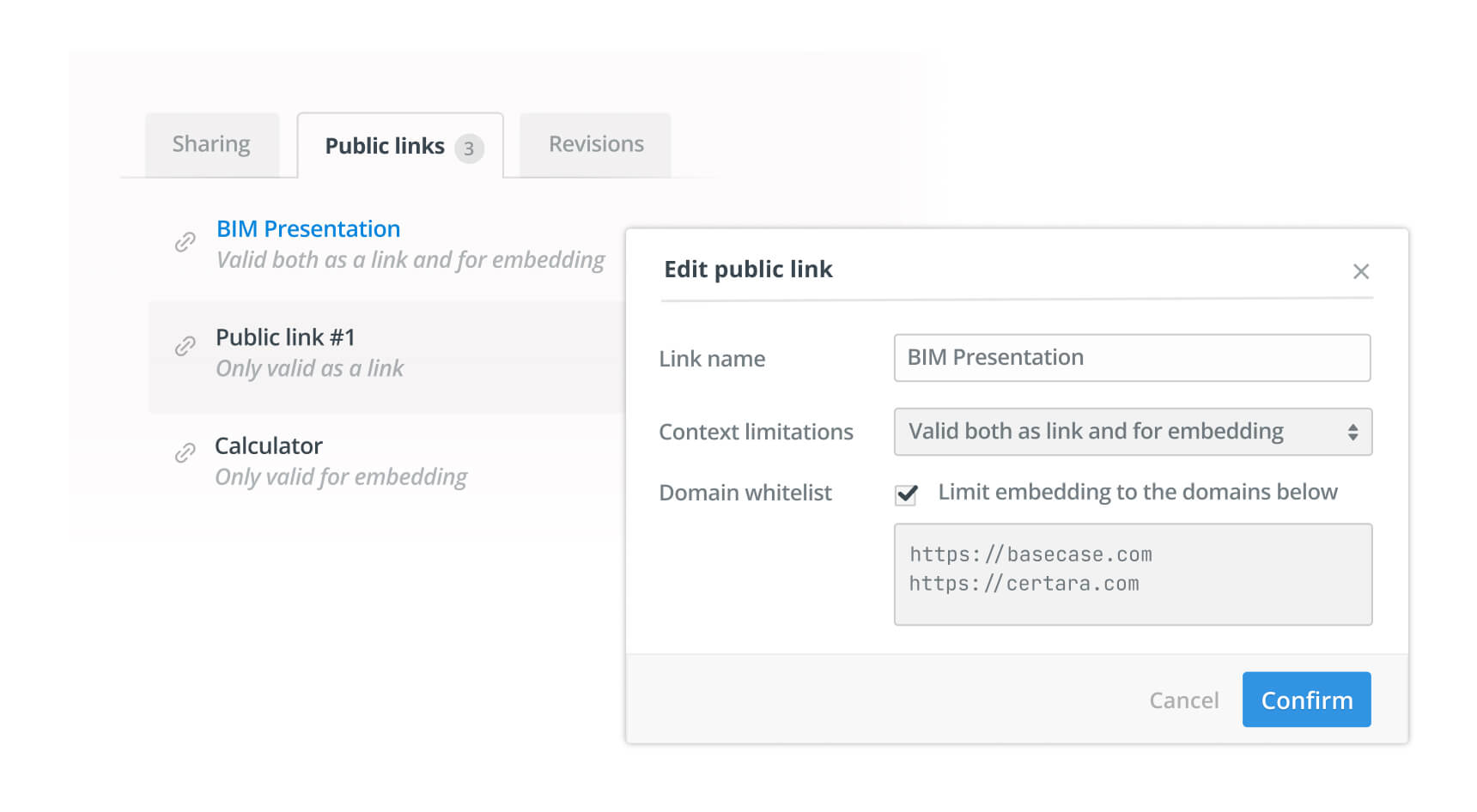
Task: Cancel editing the public link
Action: tap(1184, 700)
